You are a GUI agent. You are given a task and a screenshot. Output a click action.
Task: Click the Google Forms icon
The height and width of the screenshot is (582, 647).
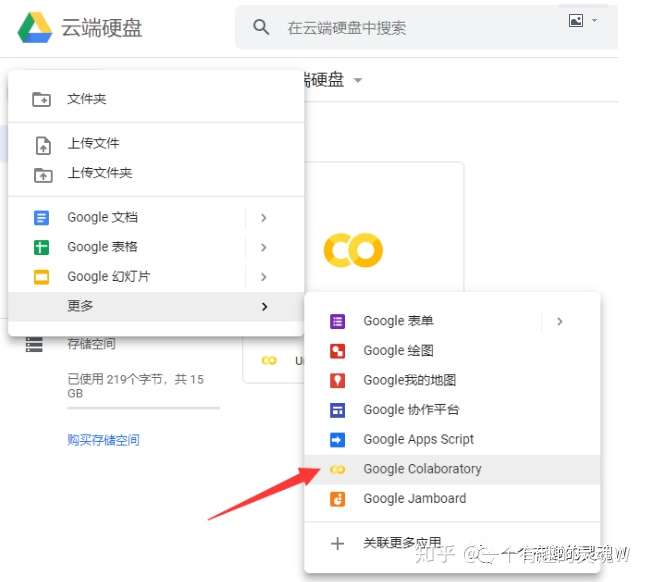pos(338,321)
